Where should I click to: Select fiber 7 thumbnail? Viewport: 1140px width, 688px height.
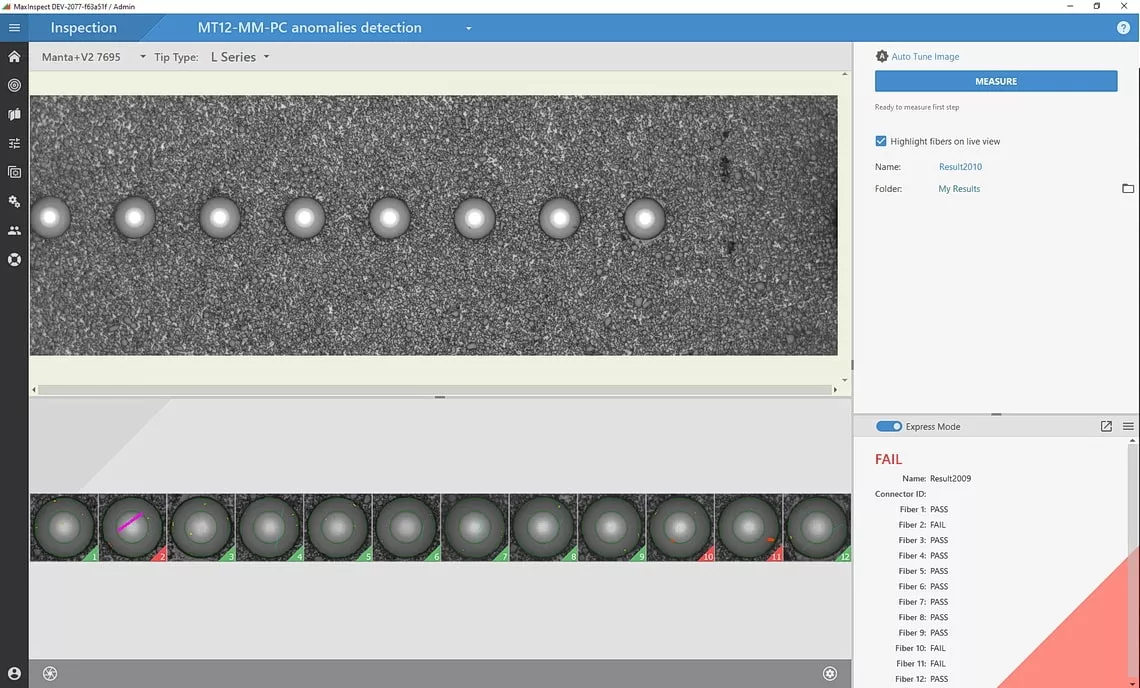click(x=475, y=527)
